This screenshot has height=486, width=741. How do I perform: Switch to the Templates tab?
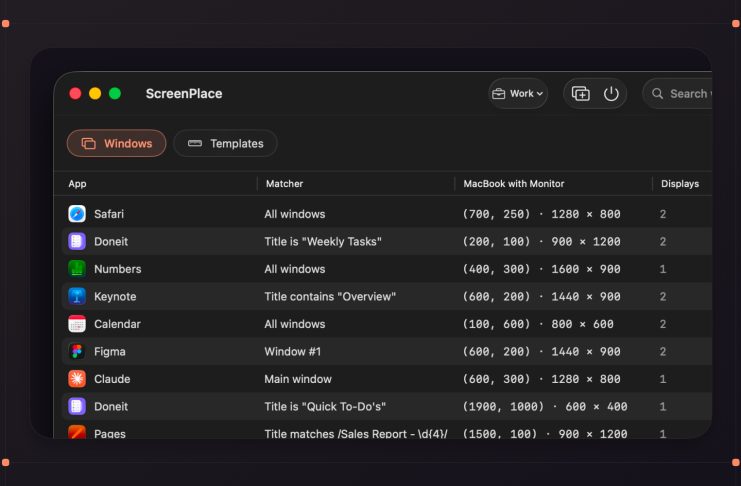225,143
